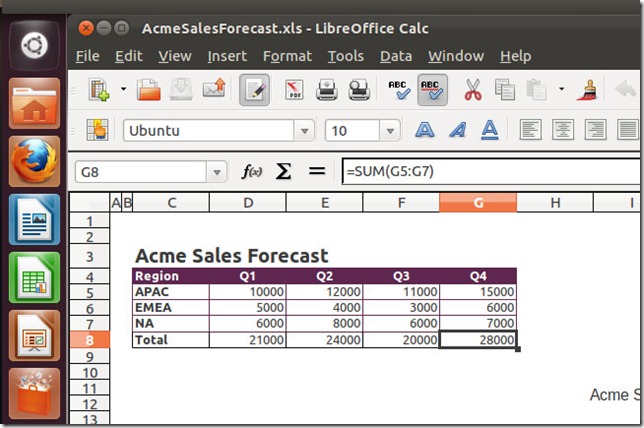The height and width of the screenshot is (428, 644).
Task: Expand the font name dropdown arrow
Action: coord(304,131)
